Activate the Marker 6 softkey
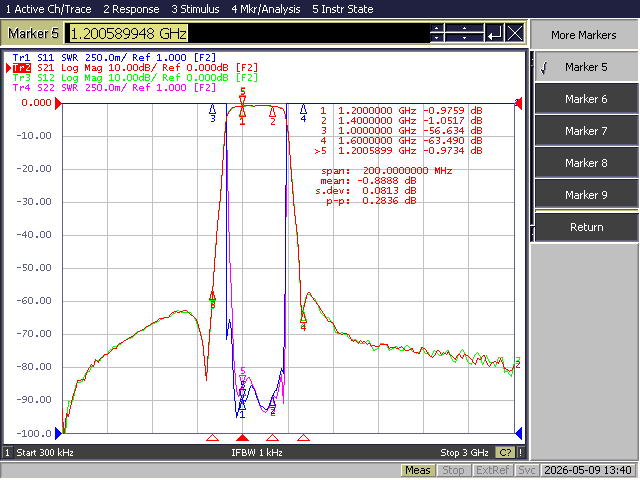The height and width of the screenshot is (480, 640). 586,99
